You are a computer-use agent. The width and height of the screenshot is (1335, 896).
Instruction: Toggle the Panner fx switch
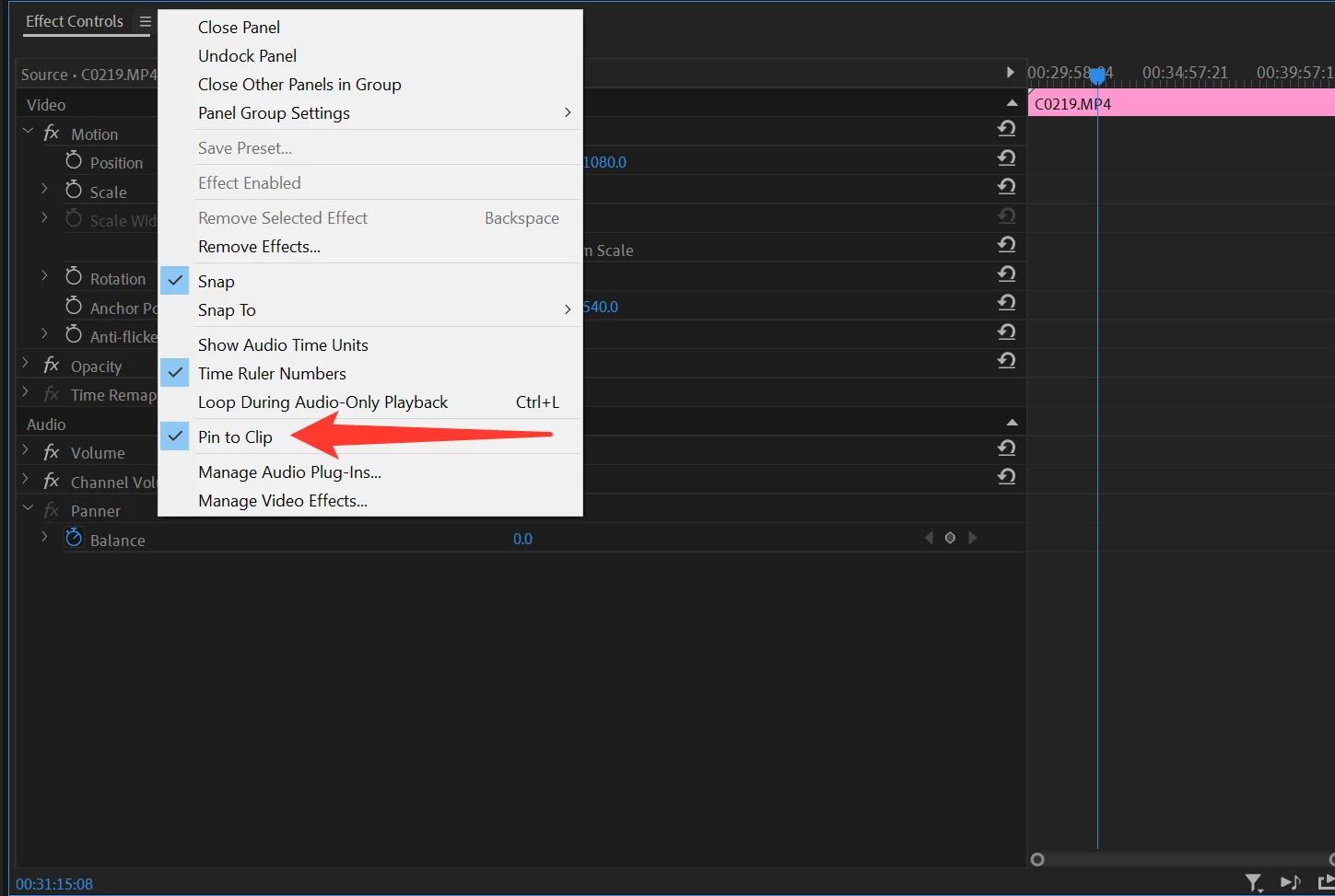[52, 510]
